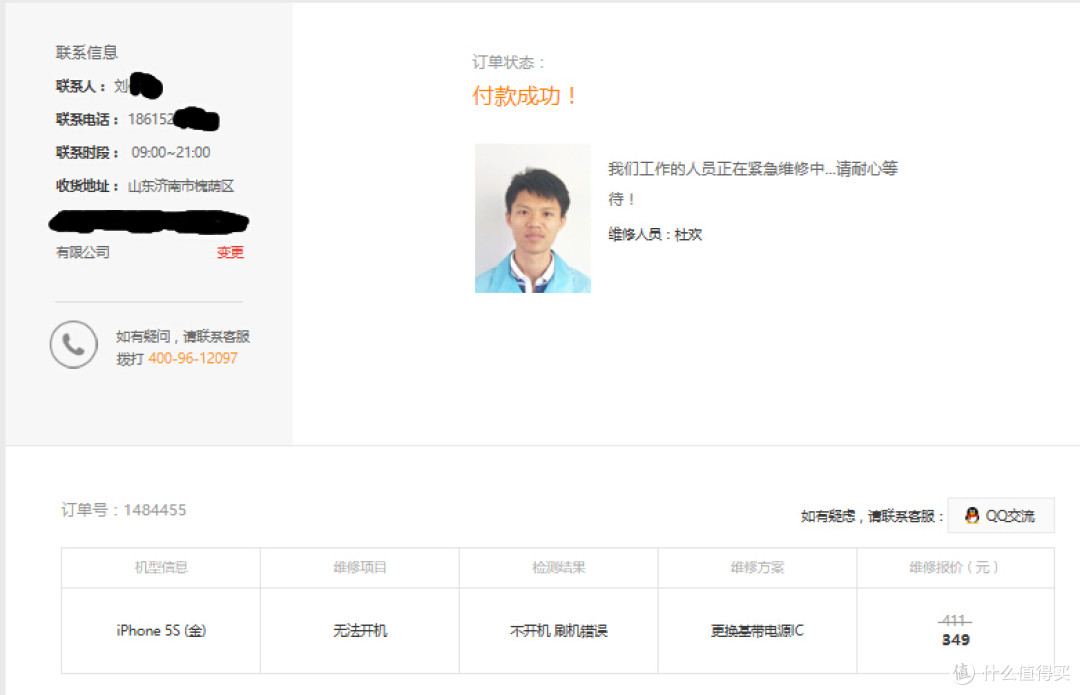1080x695 pixels.
Task: Click the phone icon for customer service
Action: tap(74, 344)
